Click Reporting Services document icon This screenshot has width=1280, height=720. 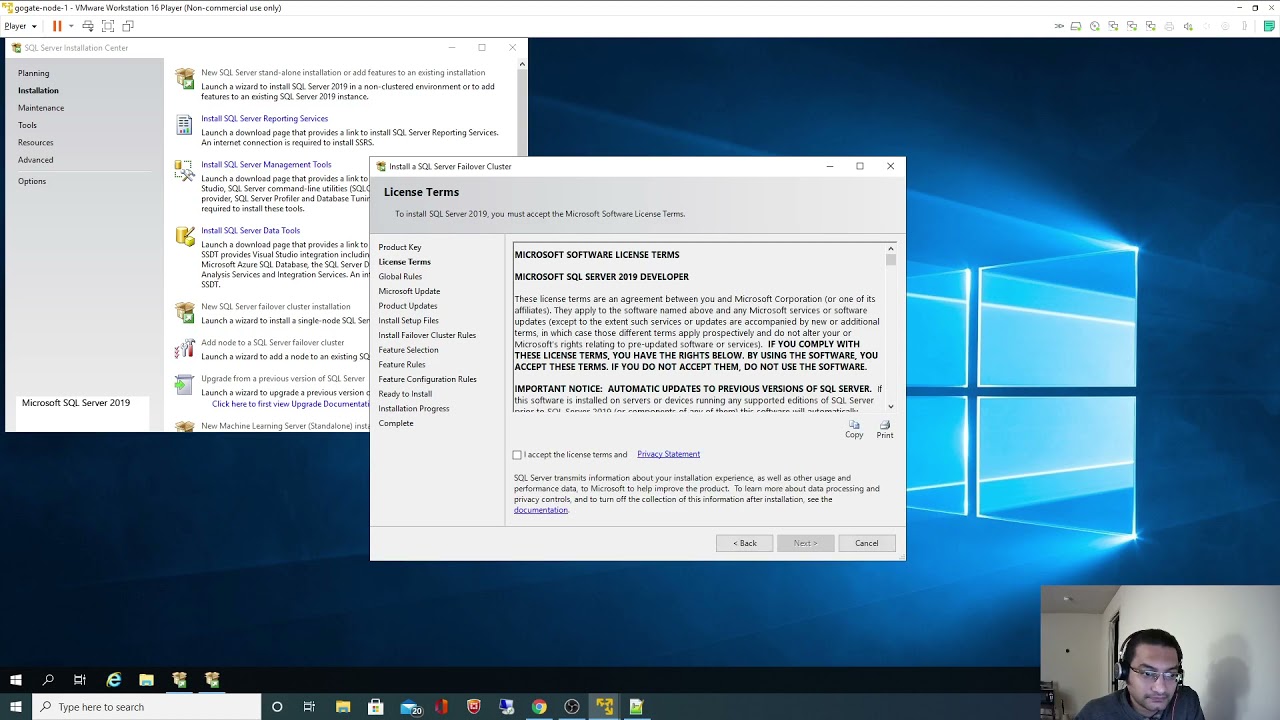(185, 125)
